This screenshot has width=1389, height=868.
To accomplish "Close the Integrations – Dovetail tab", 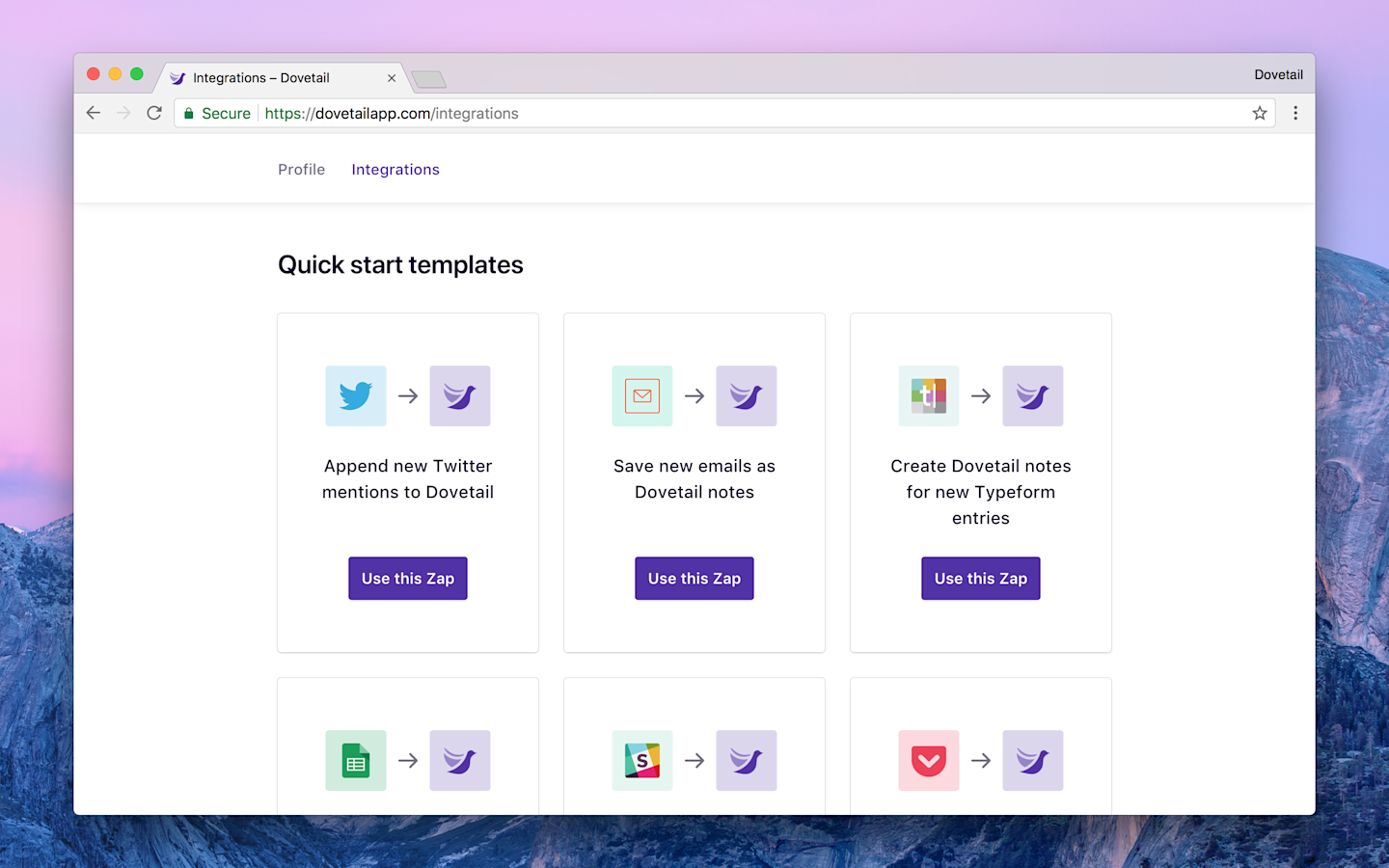I will 392,78.
